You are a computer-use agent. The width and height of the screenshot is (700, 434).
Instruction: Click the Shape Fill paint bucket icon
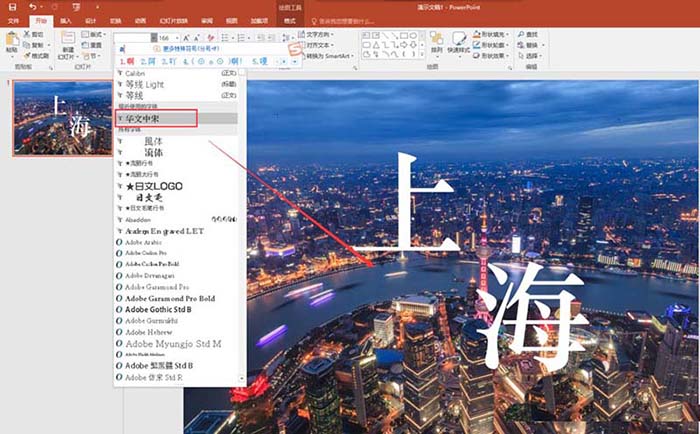coord(477,34)
